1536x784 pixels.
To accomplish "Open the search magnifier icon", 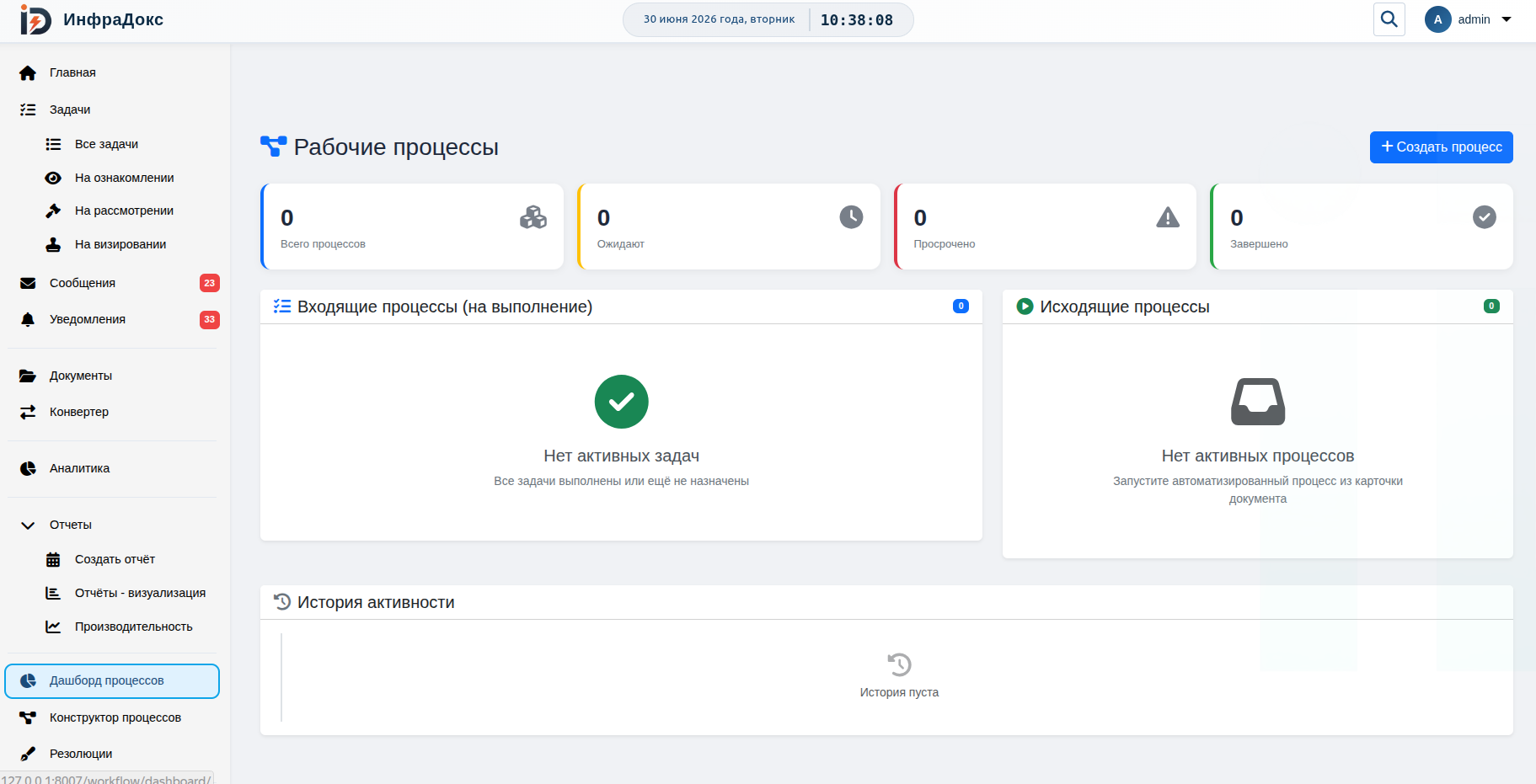I will (x=1389, y=19).
